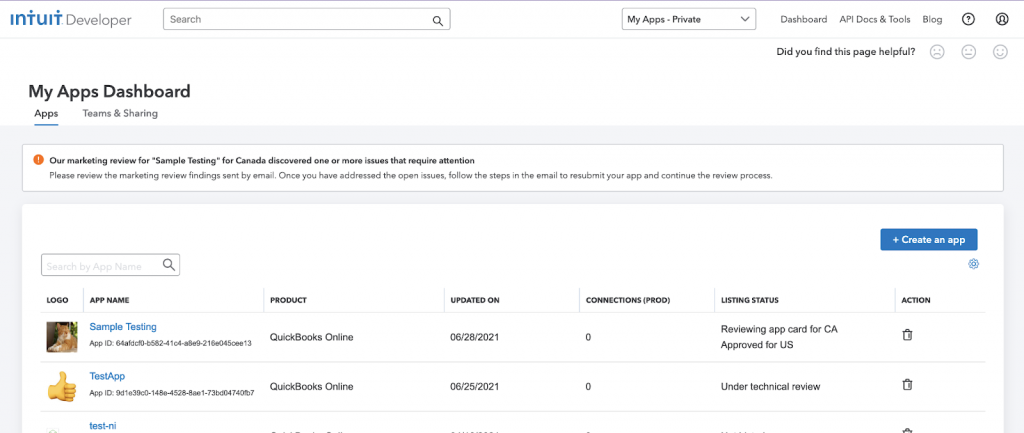Rate page with the neutral face icon
This screenshot has height=433, width=1024.
coord(968,52)
